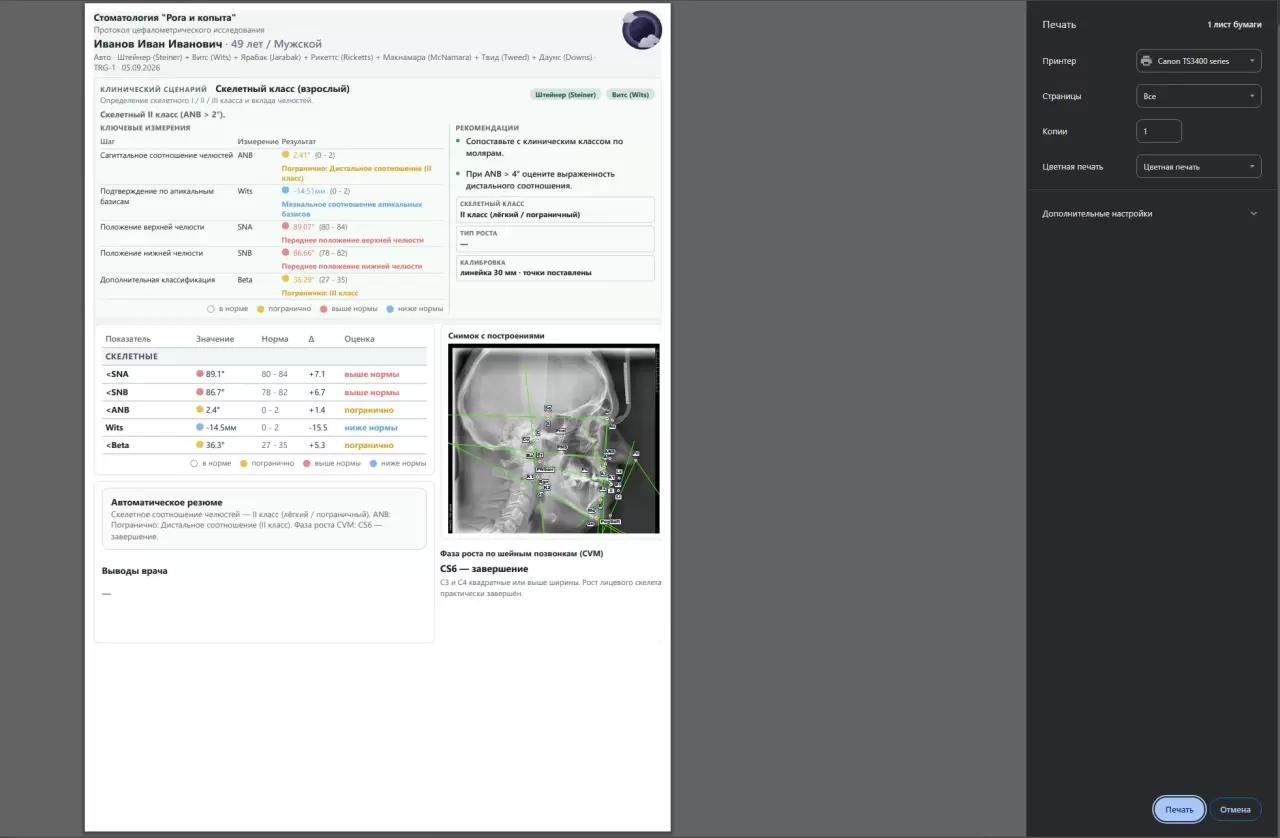The image size is (1280, 838).
Task: Click the Отмена button
Action: click(1235, 809)
